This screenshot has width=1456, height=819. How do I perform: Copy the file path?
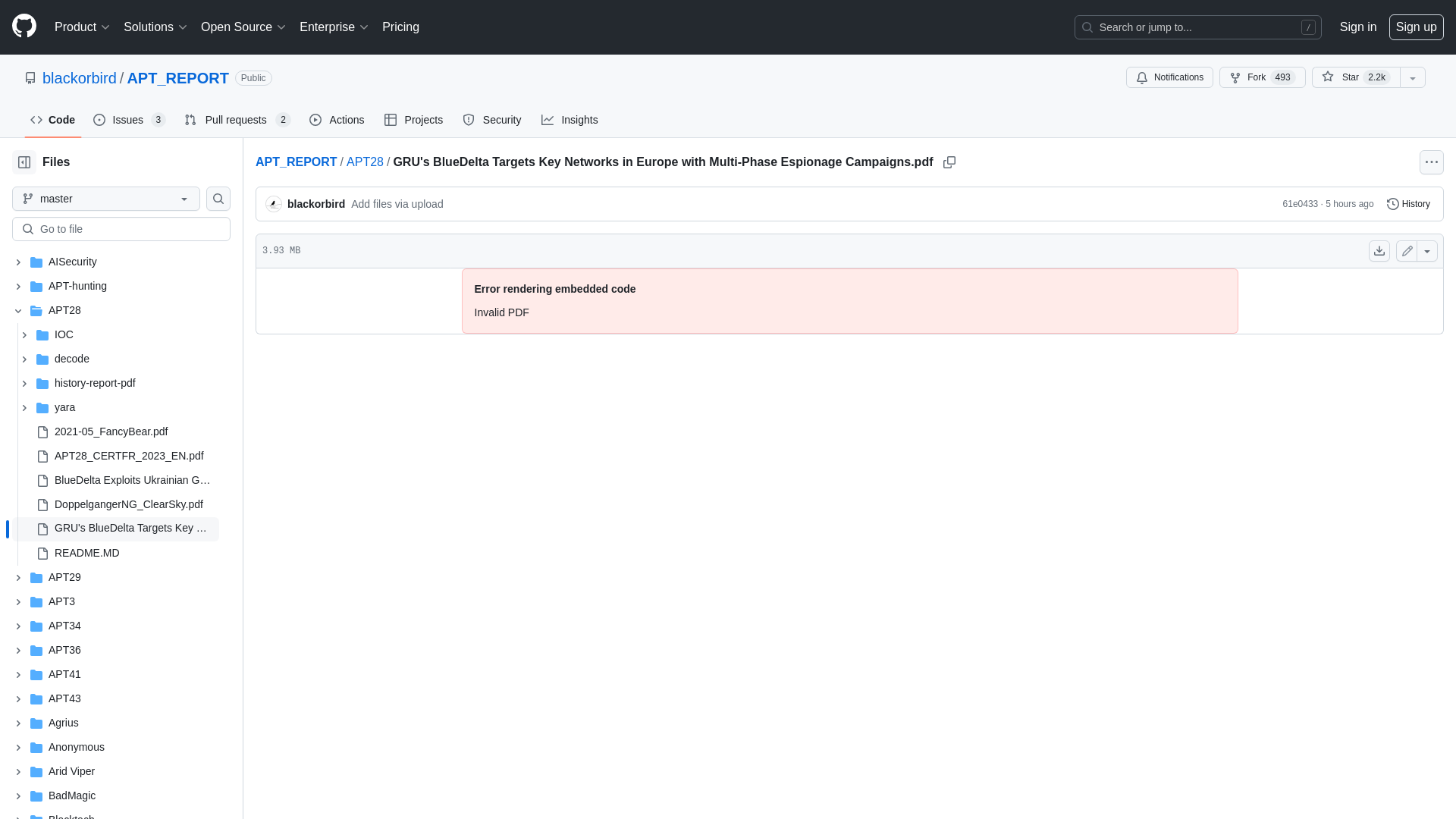[949, 162]
